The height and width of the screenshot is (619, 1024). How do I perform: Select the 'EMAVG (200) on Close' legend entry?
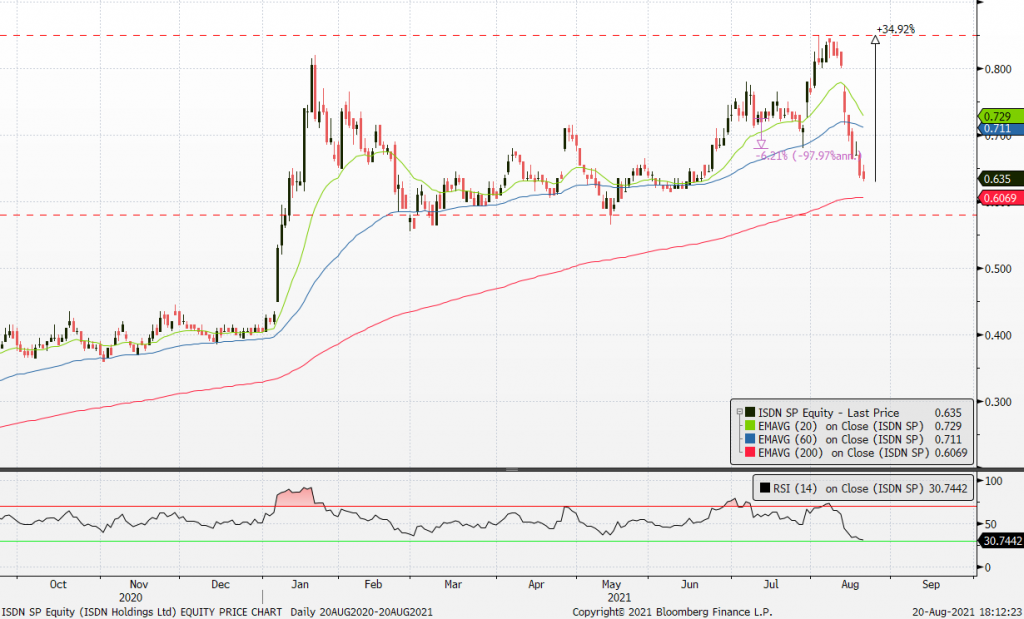tap(844, 452)
